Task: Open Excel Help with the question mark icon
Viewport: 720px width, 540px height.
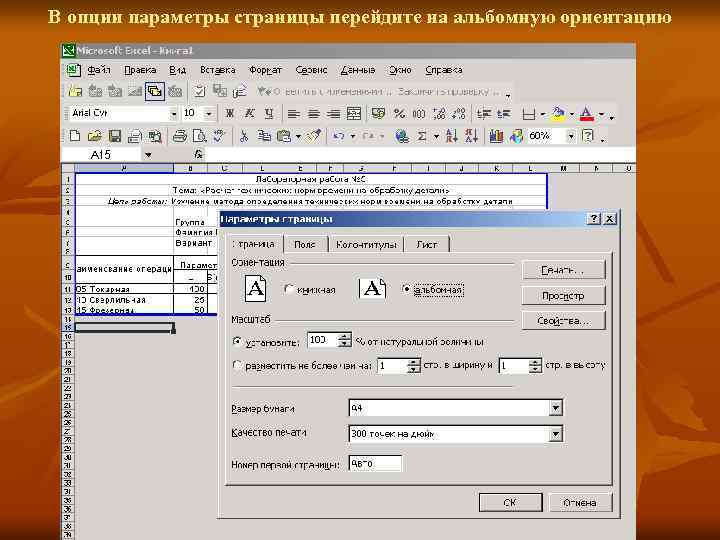Action: point(588,136)
